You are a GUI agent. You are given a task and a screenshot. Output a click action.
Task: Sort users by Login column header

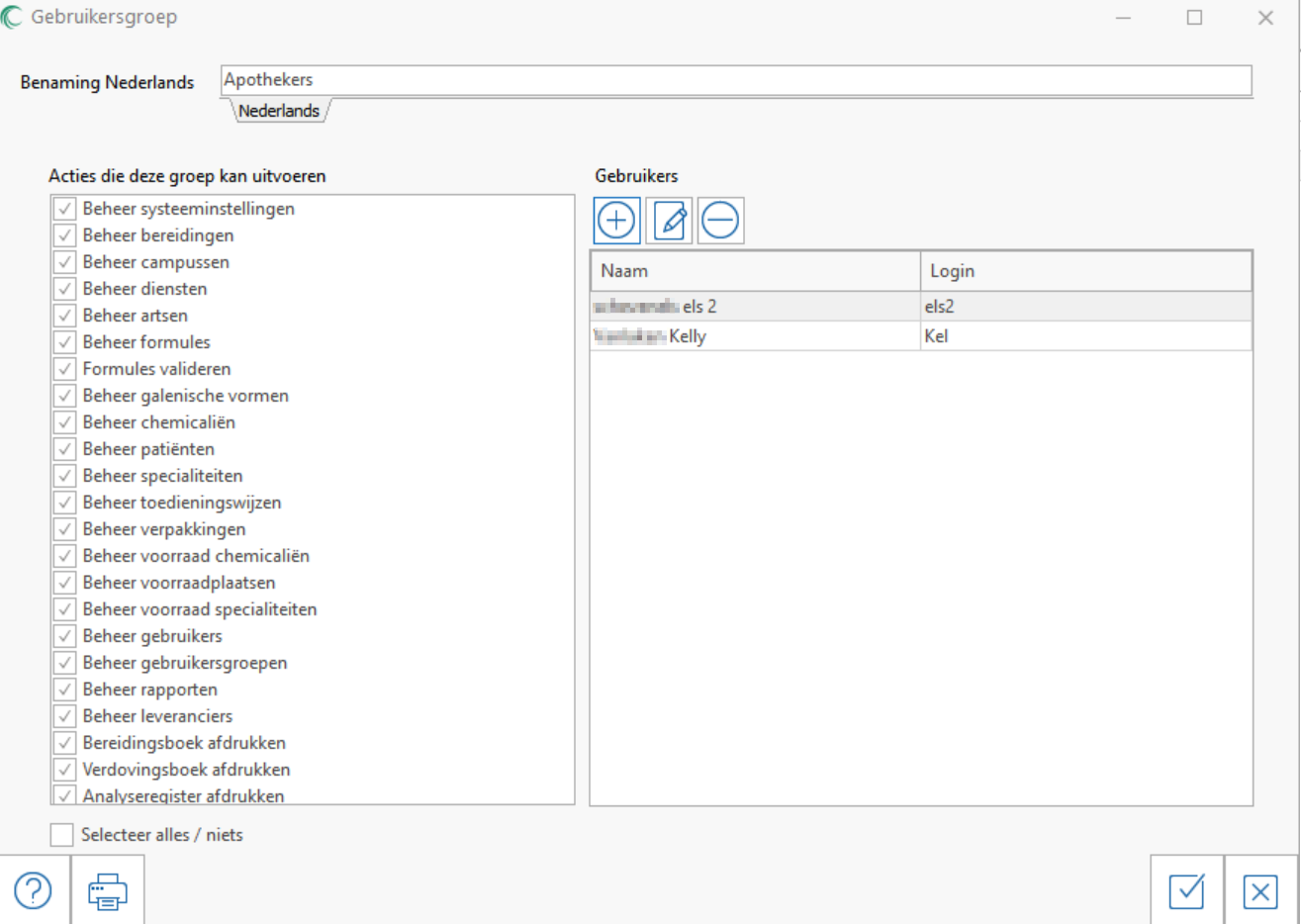point(1086,271)
